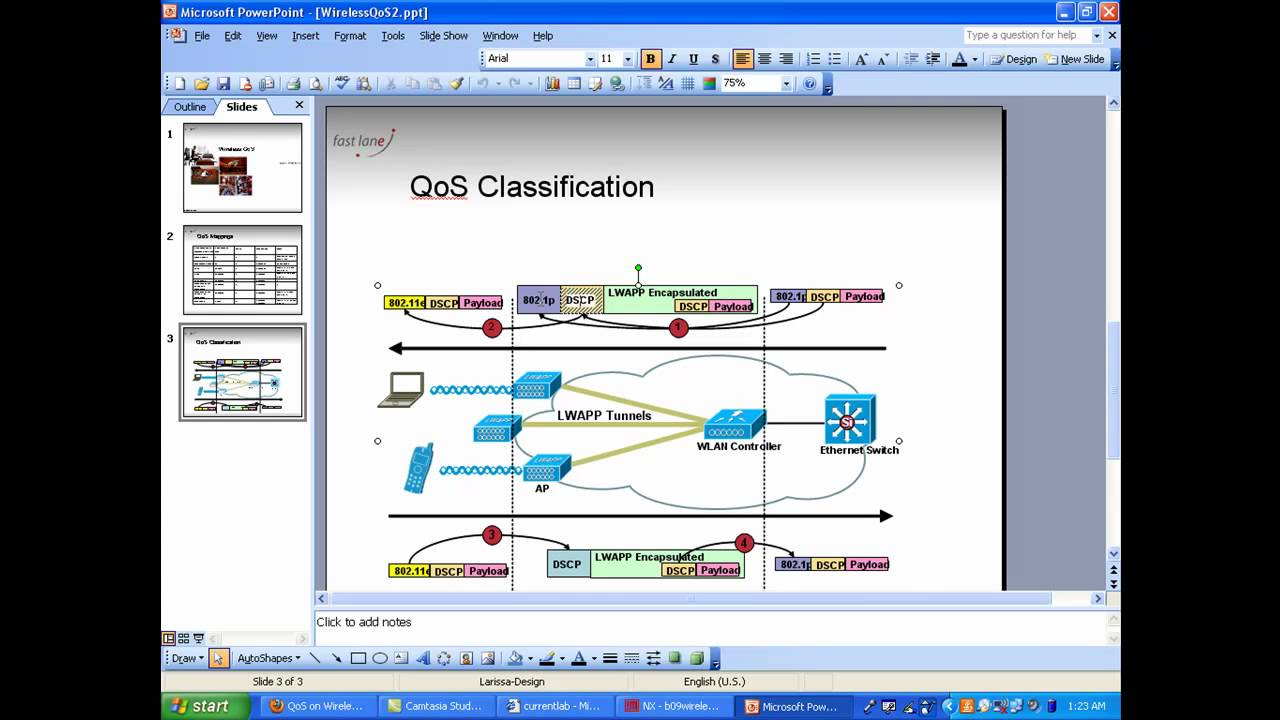Open the File menu
Image resolution: width=1280 pixels, height=720 pixels.
(202, 35)
